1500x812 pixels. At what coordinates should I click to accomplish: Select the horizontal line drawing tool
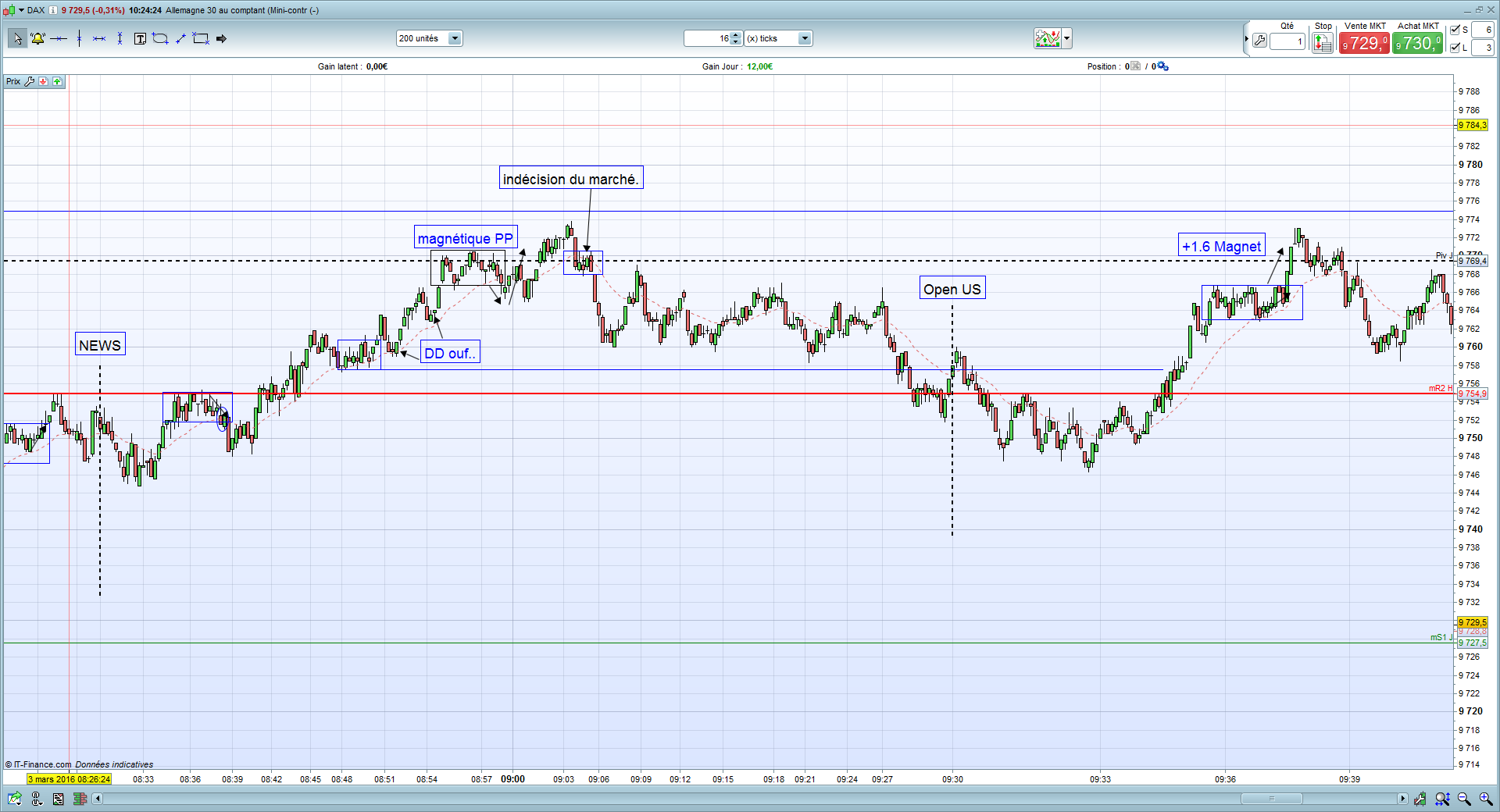pos(59,38)
